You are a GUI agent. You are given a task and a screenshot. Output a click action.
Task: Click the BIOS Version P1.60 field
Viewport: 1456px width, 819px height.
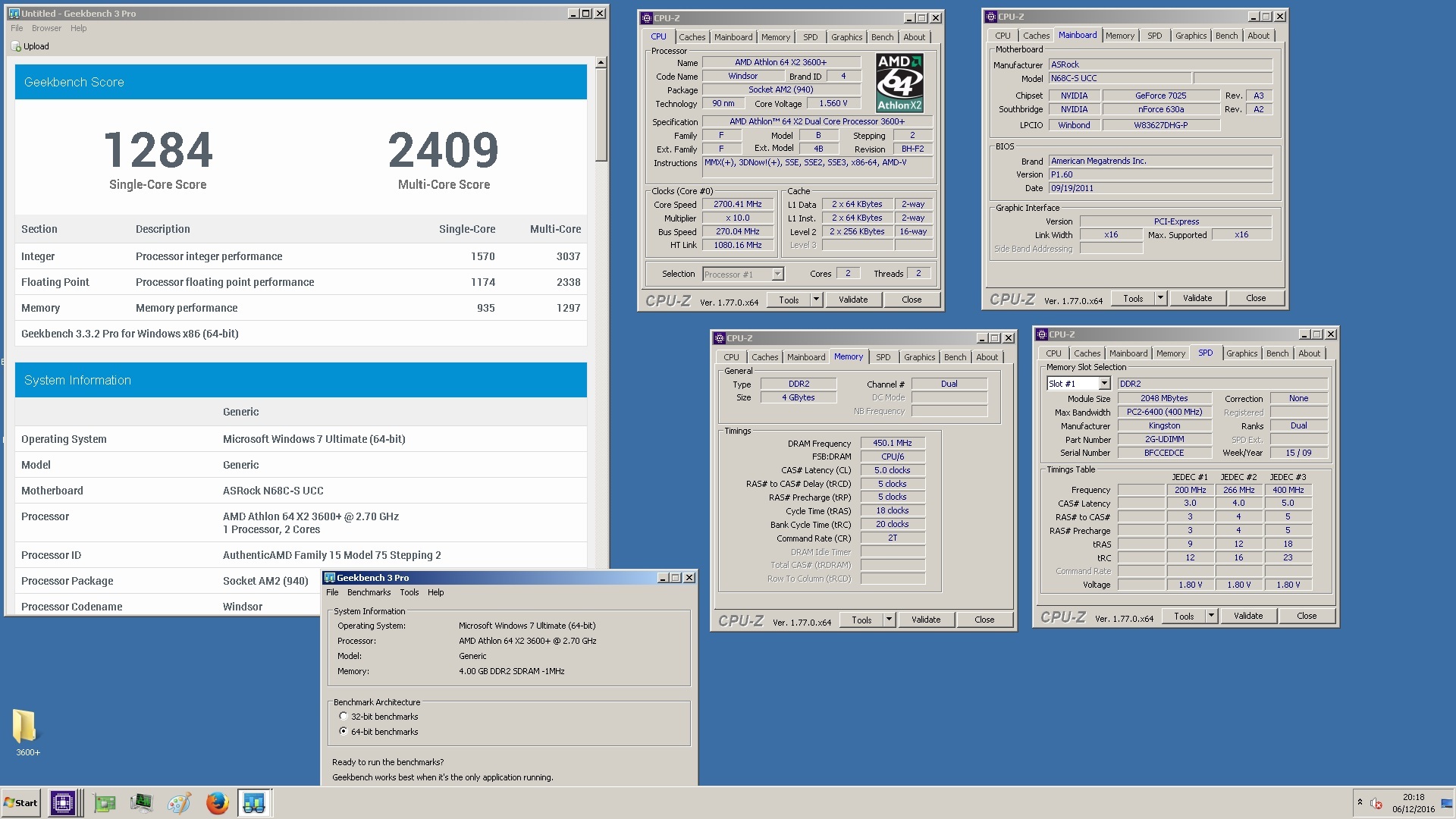pyautogui.click(x=1160, y=174)
